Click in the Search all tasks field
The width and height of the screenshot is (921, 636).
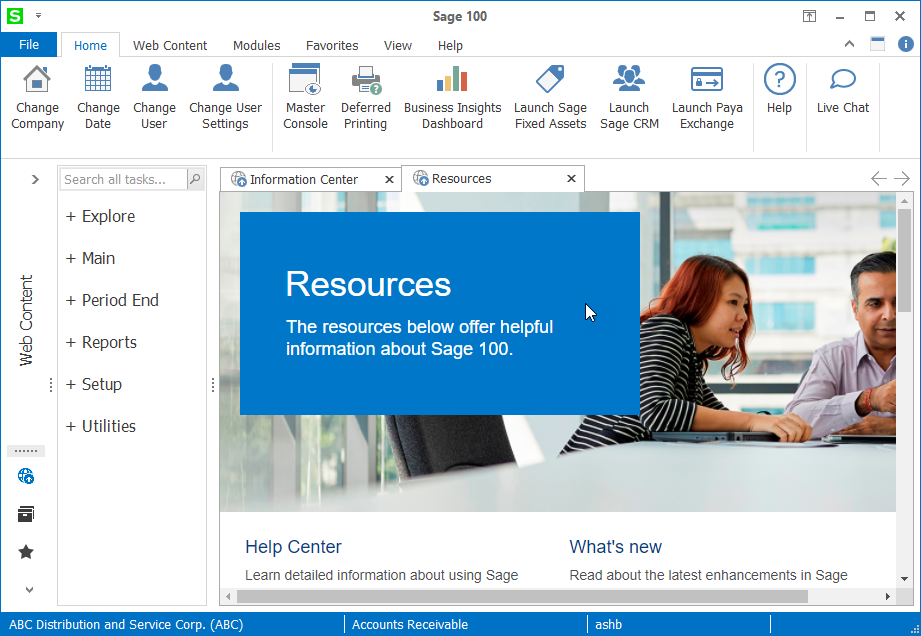point(122,180)
